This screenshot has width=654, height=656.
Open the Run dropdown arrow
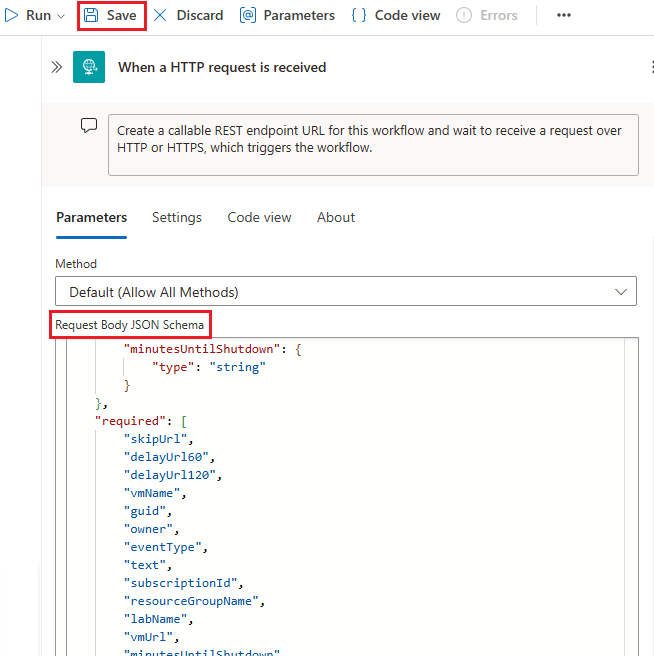click(x=61, y=16)
